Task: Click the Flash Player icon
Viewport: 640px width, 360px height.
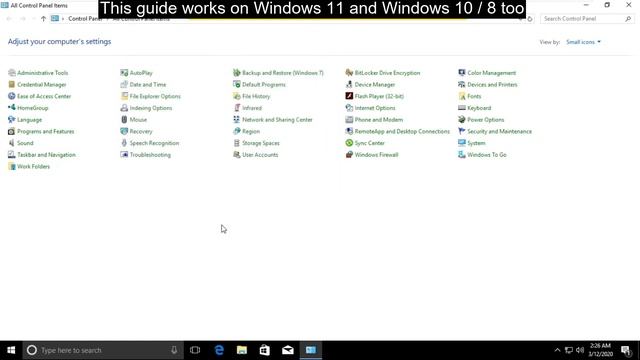Action: [x=349, y=96]
